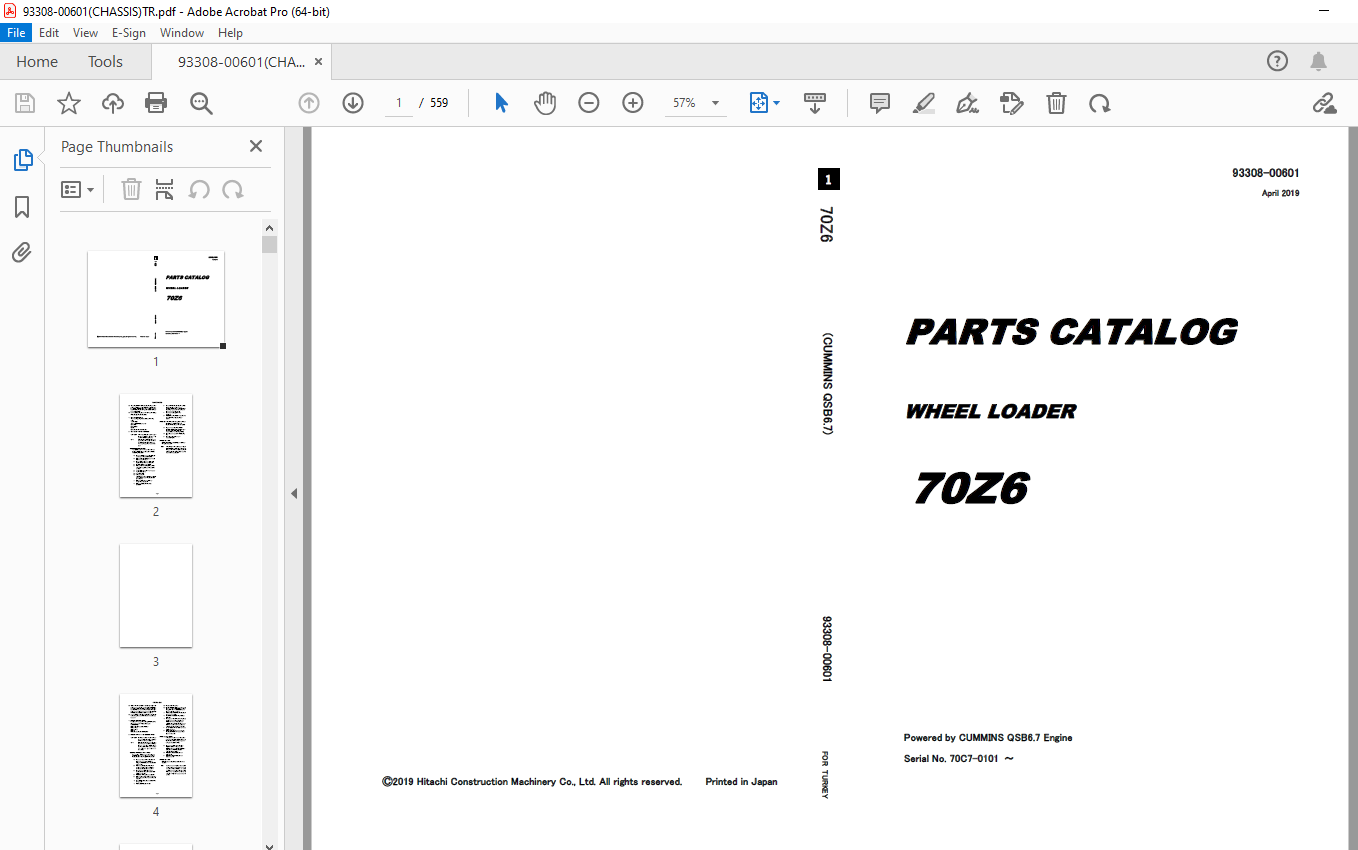This screenshot has width=1358, height=850.
Task: Print the document with the printer icon
Action: pyautogui.click(x=156, y=103)
